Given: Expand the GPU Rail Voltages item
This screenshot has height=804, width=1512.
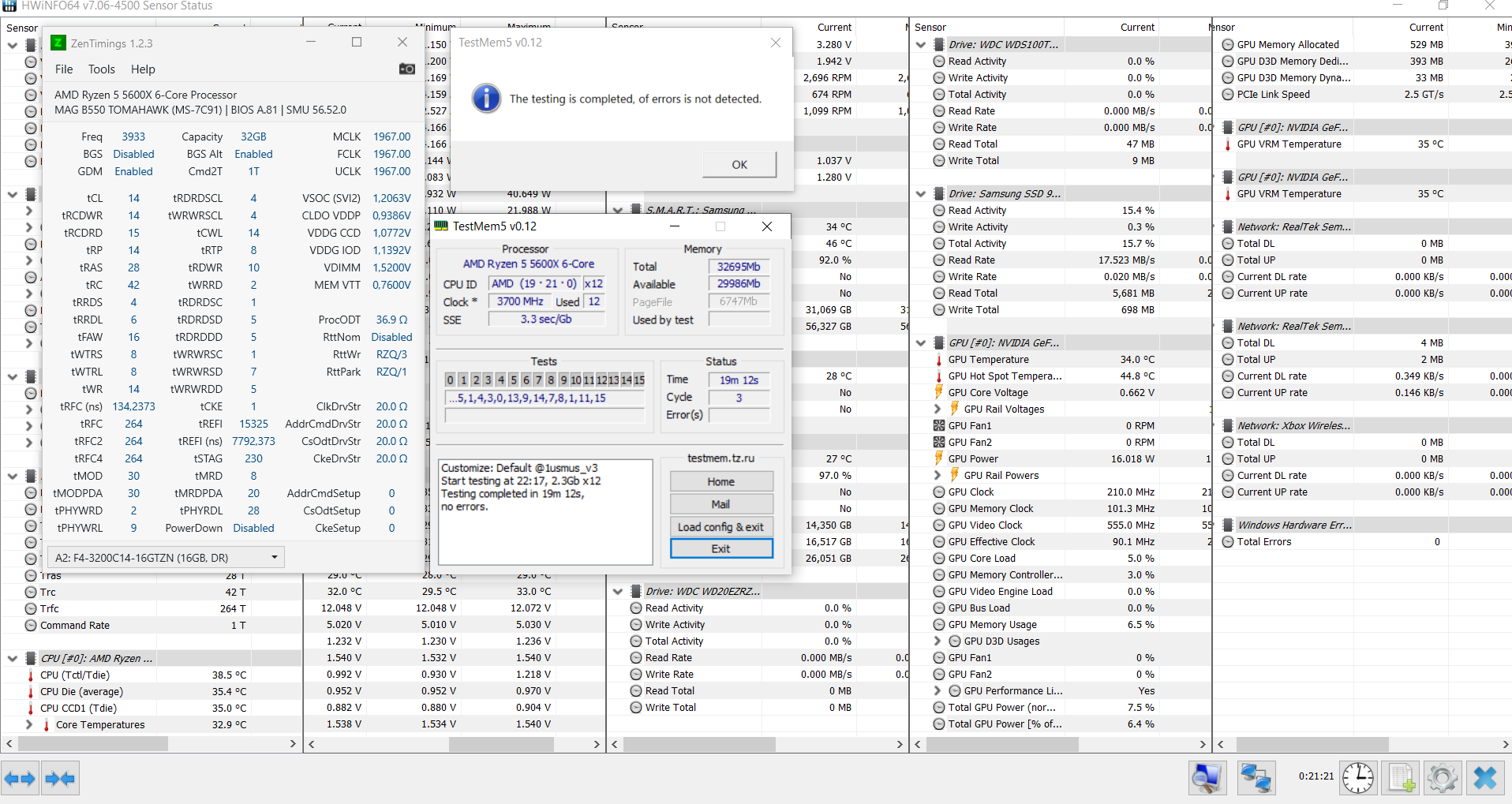Looking at the screenshot, I should click(938, 409).
